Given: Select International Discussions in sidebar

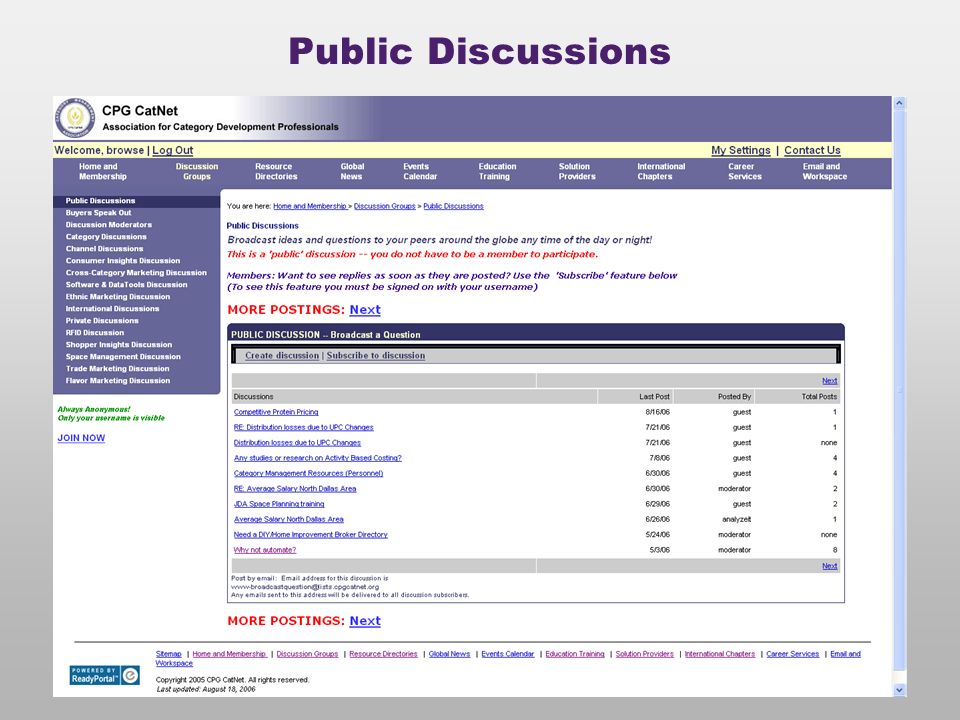Looking at the screenshot, I should tap(113, 309).
